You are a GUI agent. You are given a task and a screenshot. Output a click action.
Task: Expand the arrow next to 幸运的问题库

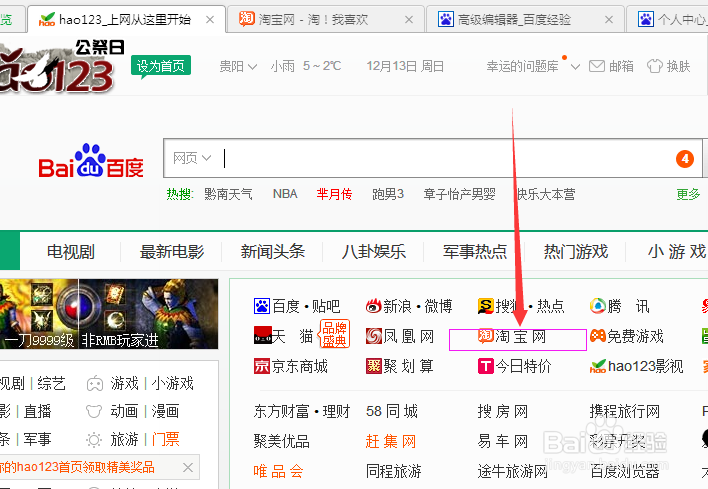[x=575, y=67]
